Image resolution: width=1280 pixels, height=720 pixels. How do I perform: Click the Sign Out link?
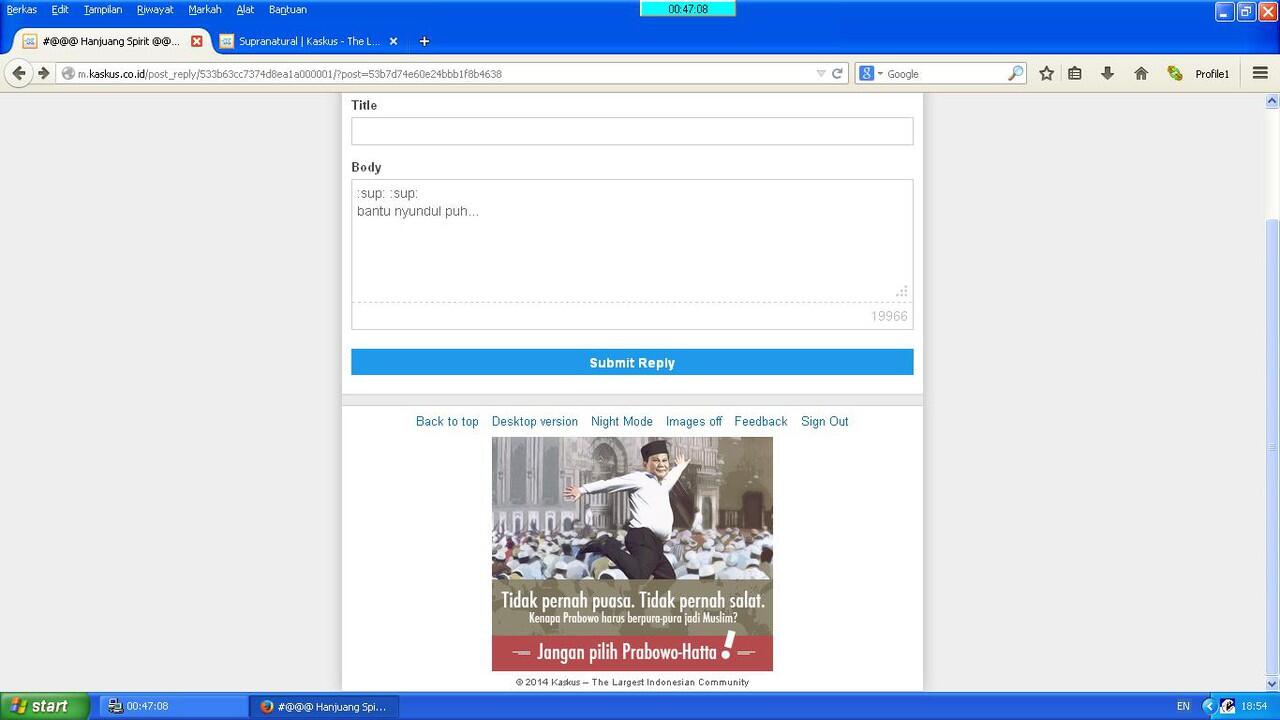824,421
